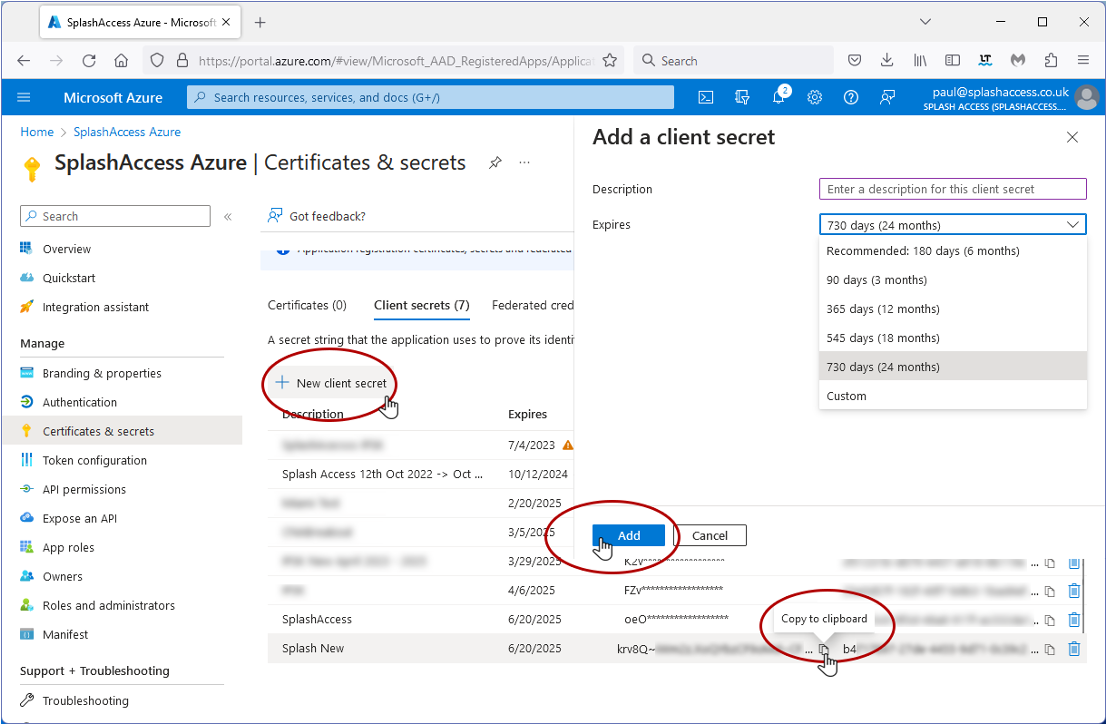Choose 90 days (3 months) expiry
This screenshot has width=1106, height=724.
coord(952,280)
